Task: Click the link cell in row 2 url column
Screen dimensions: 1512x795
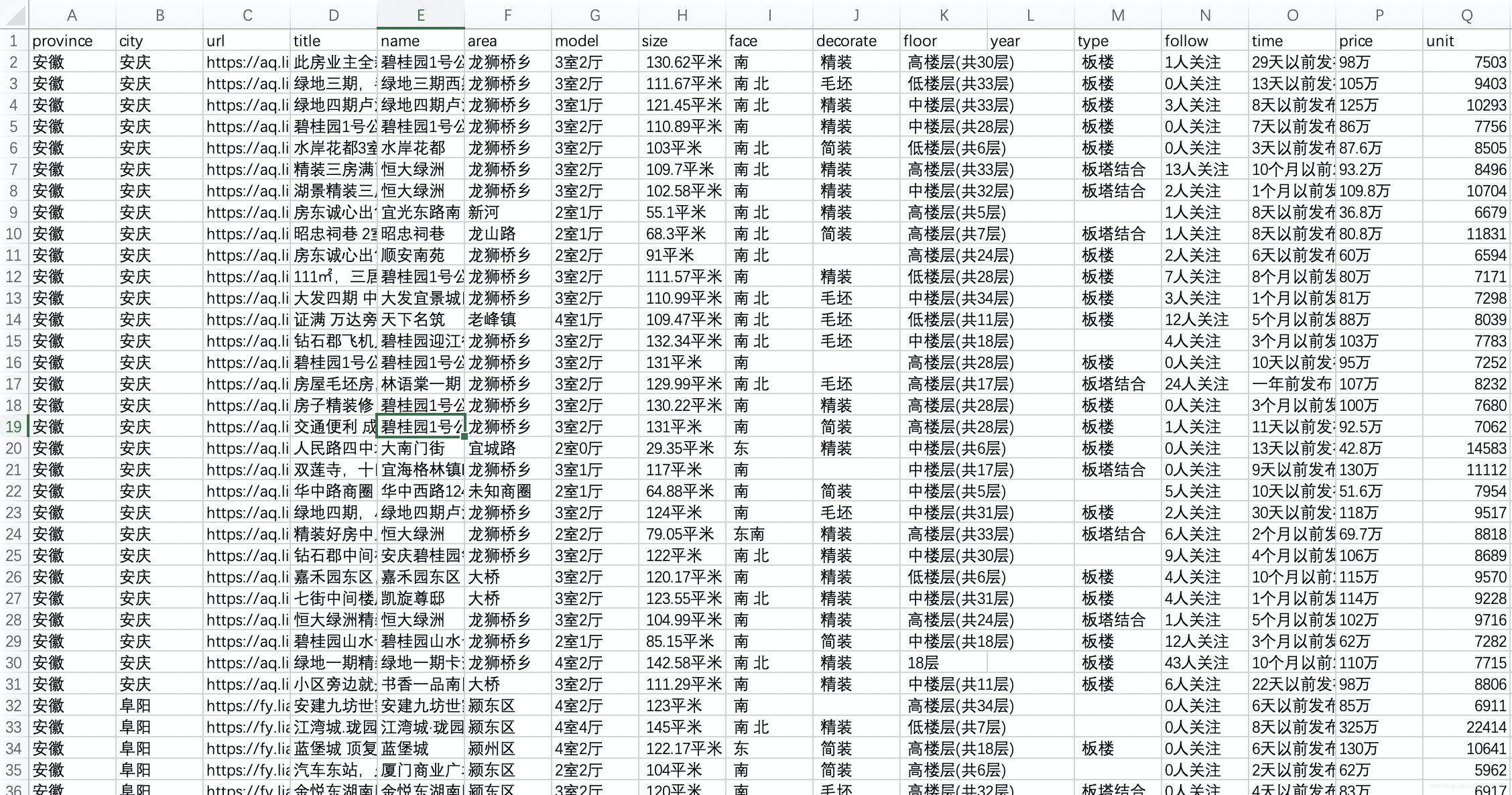Action: [247, 62]
